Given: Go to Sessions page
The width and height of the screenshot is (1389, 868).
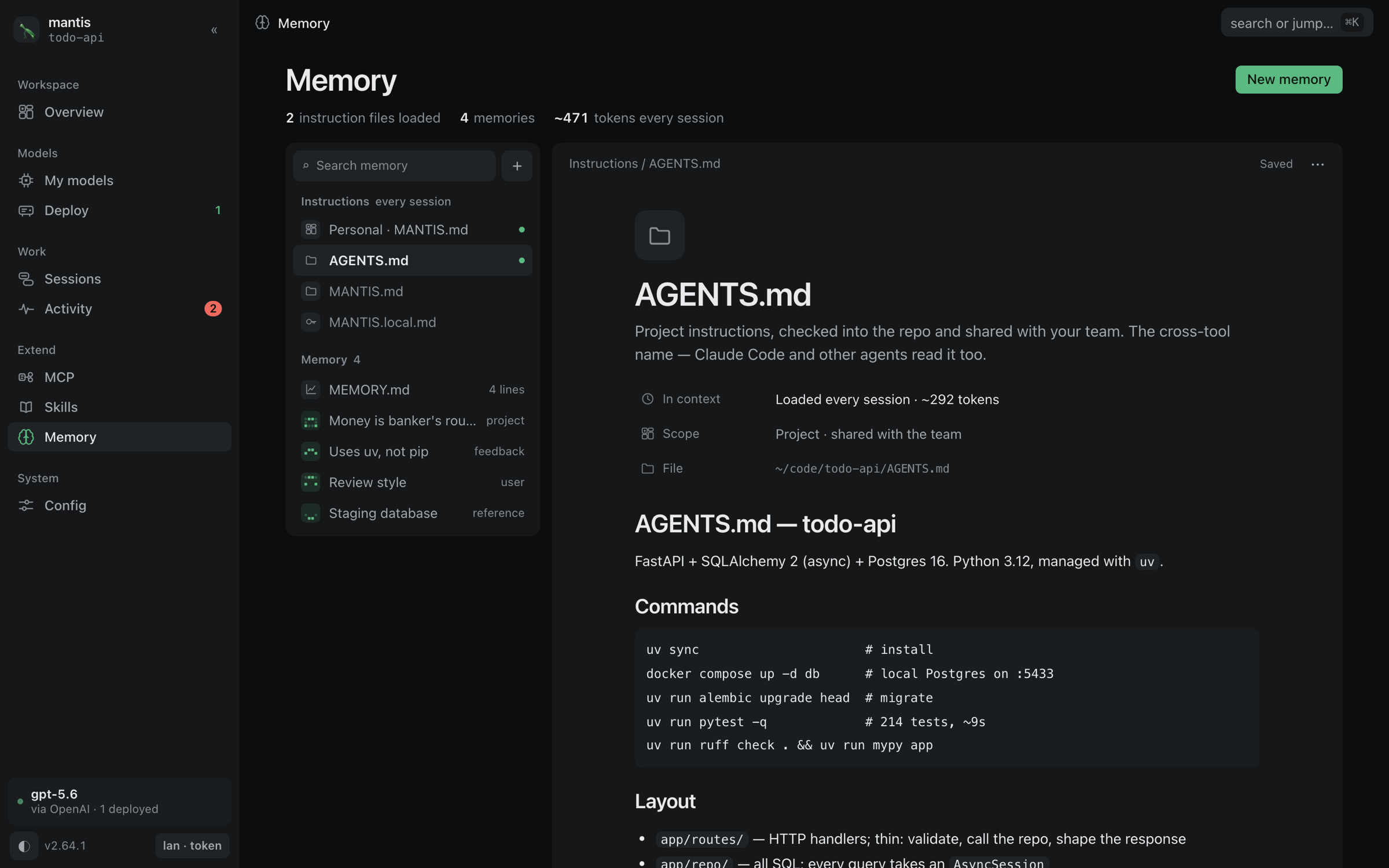Looking at the screenshot, I should coord(120,279).
